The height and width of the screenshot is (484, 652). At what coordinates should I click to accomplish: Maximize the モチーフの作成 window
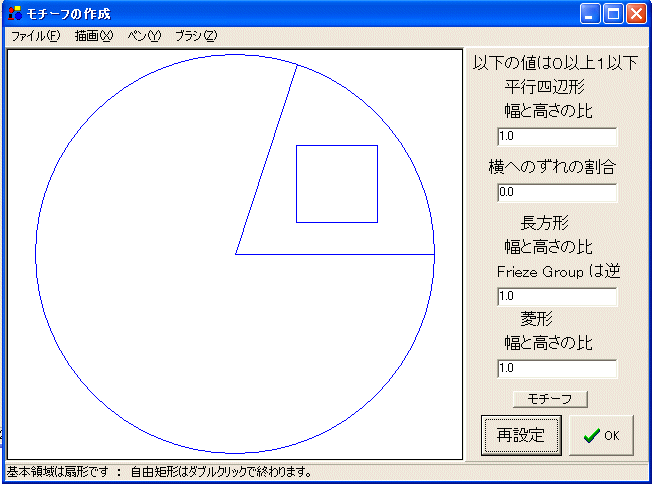pyautogui.click(x=613, y=14)
